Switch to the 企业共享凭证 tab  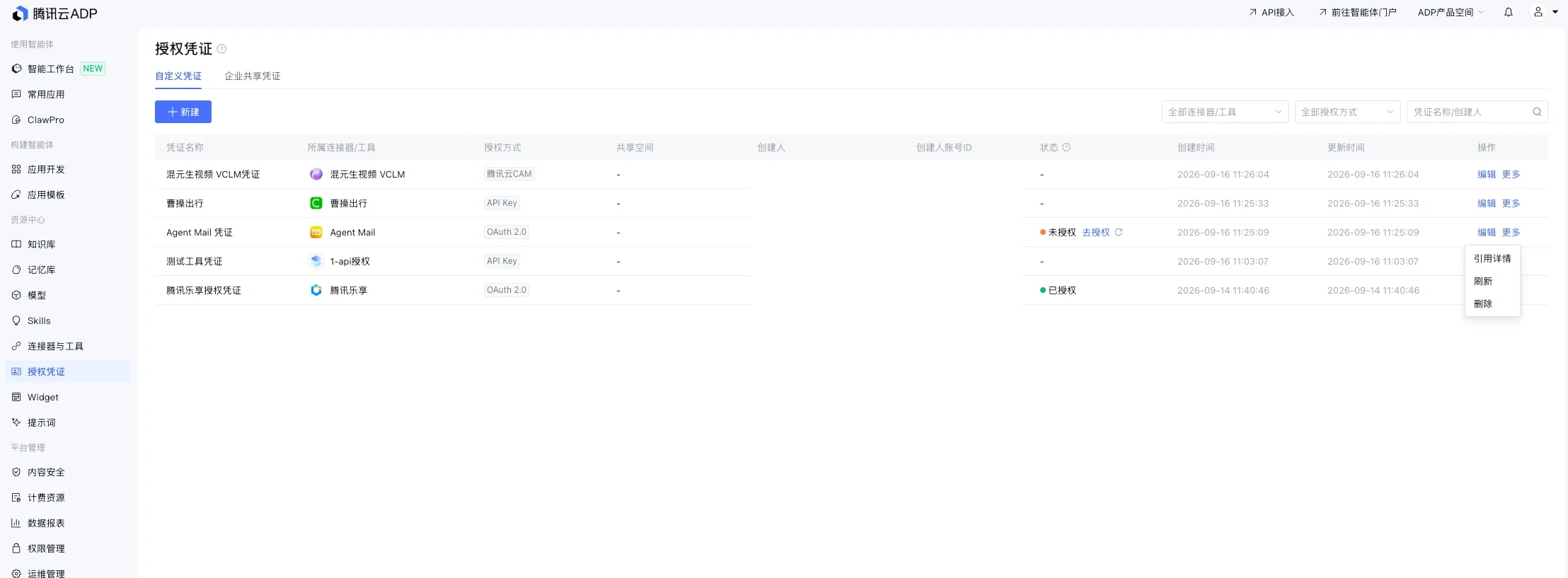click(x=253, y=76)
